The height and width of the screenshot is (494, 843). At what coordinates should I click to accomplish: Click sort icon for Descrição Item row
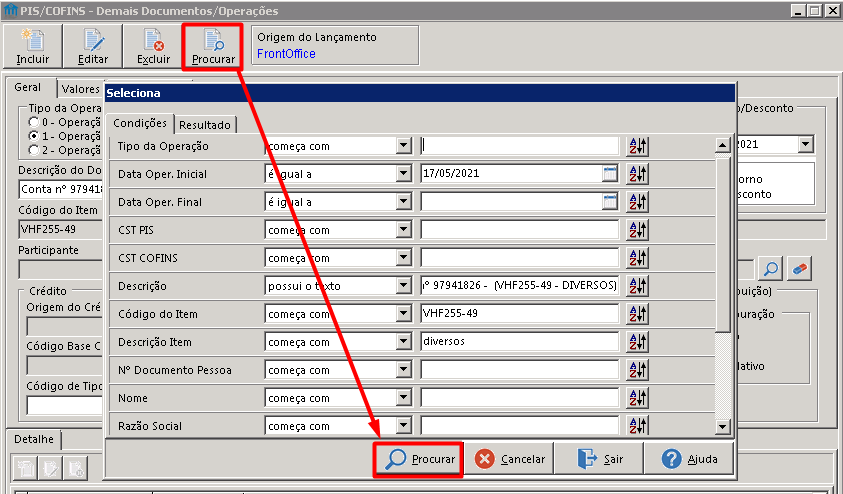coord(638,341)
